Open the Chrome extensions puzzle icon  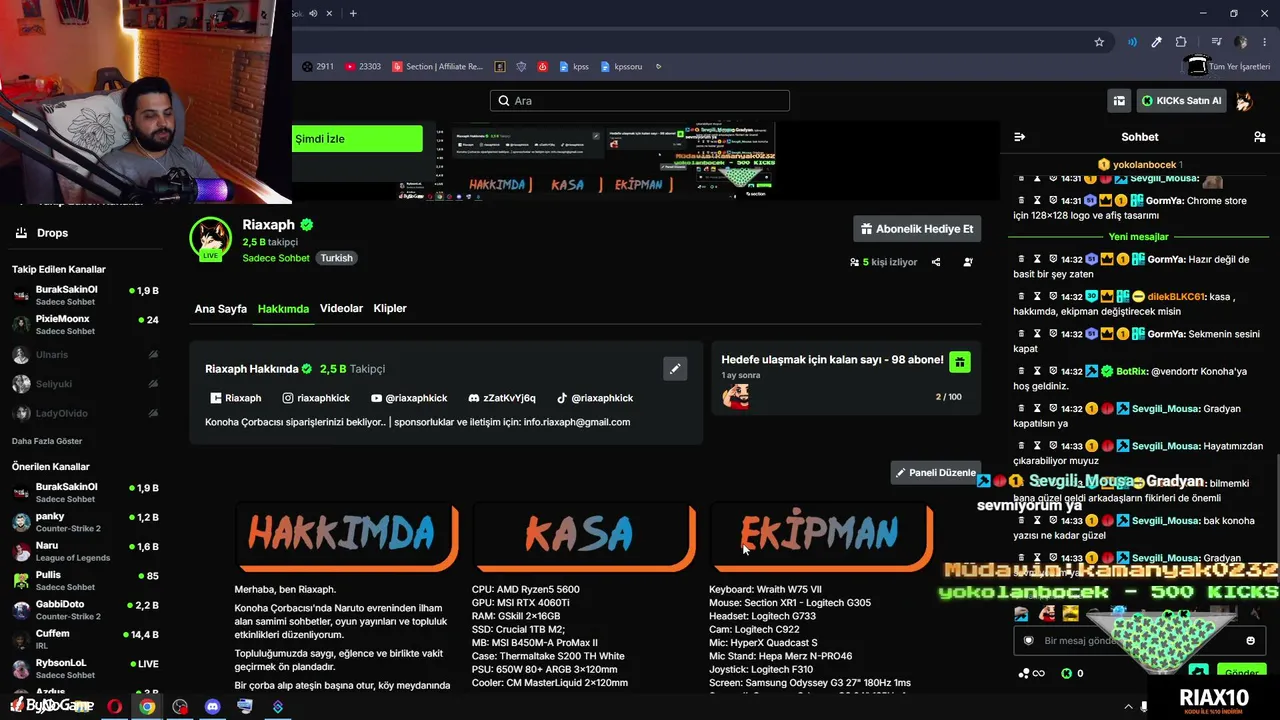(x=1181, y=42)
